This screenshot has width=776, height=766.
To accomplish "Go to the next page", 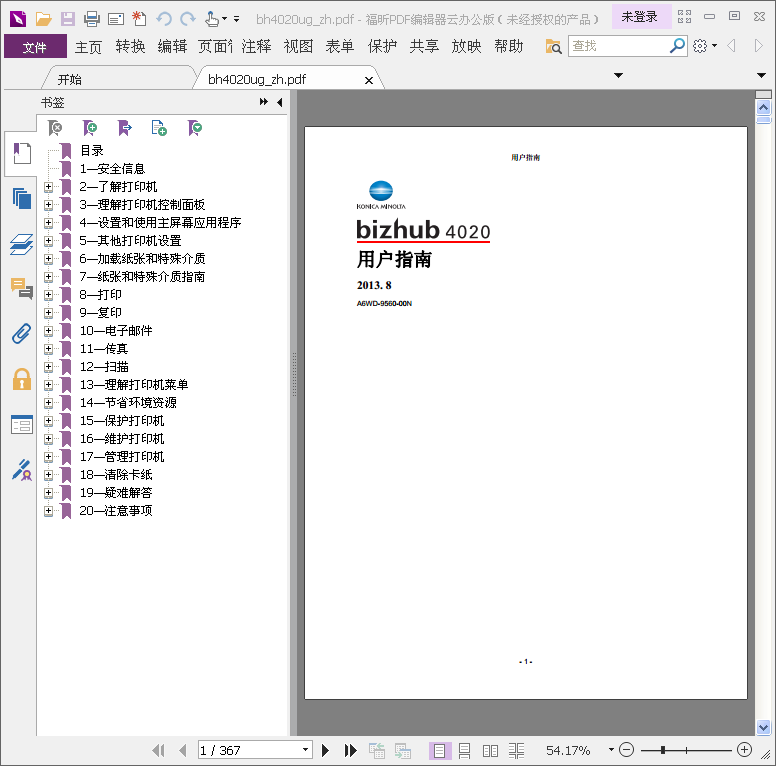I will pos(325,751).
